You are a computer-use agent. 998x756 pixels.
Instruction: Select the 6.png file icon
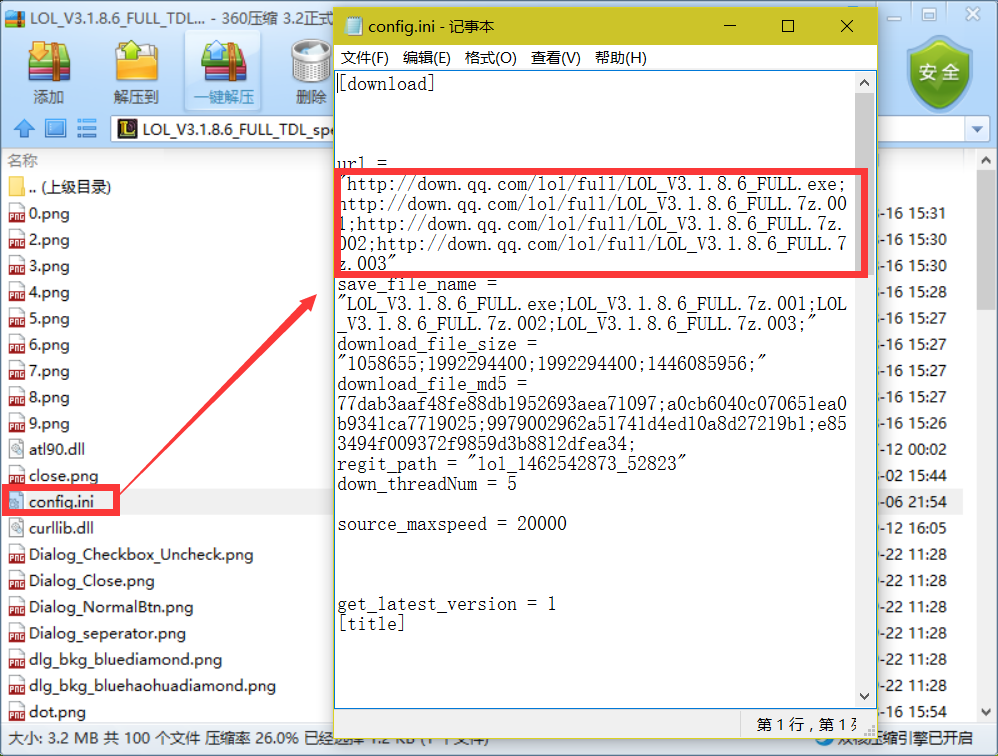[17, 346]
